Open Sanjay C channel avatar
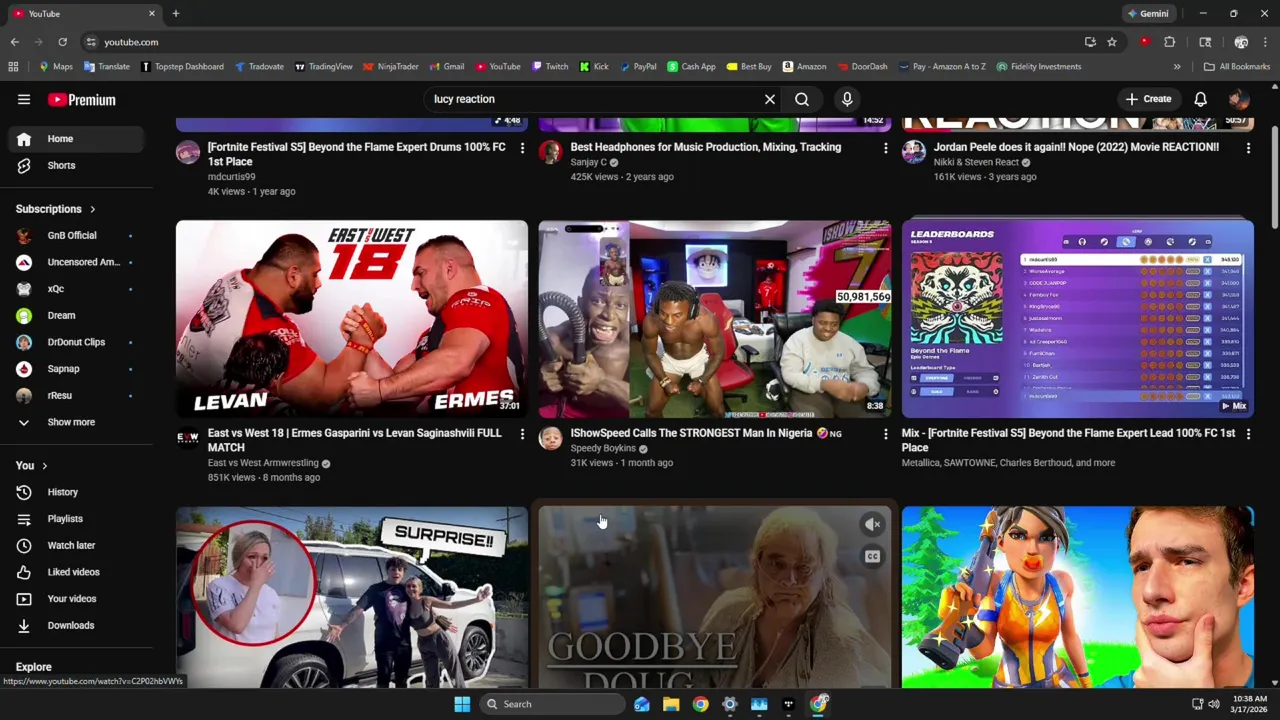Screen dimensions: 1280x720 click(551, 152)
